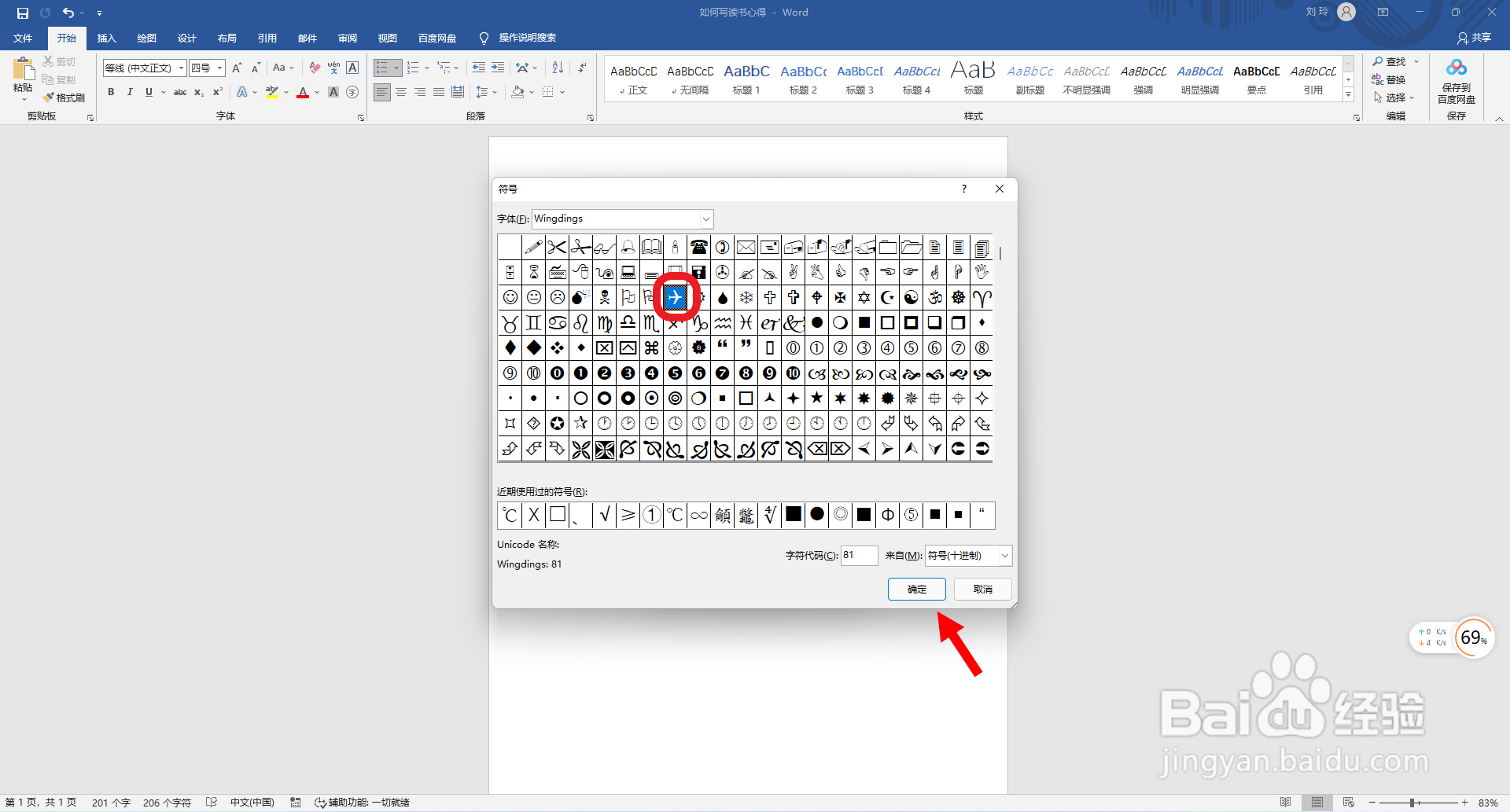The image size is (1510, 812).
Task: Switch to read mode view in status bar
Action: tap(1285, 803)
